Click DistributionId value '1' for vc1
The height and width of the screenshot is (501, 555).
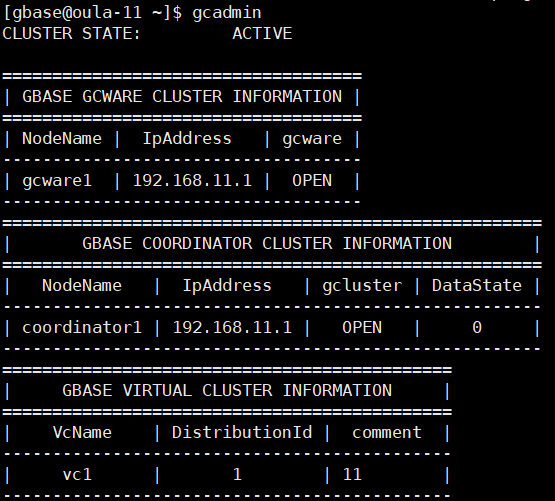click(237, 474)
